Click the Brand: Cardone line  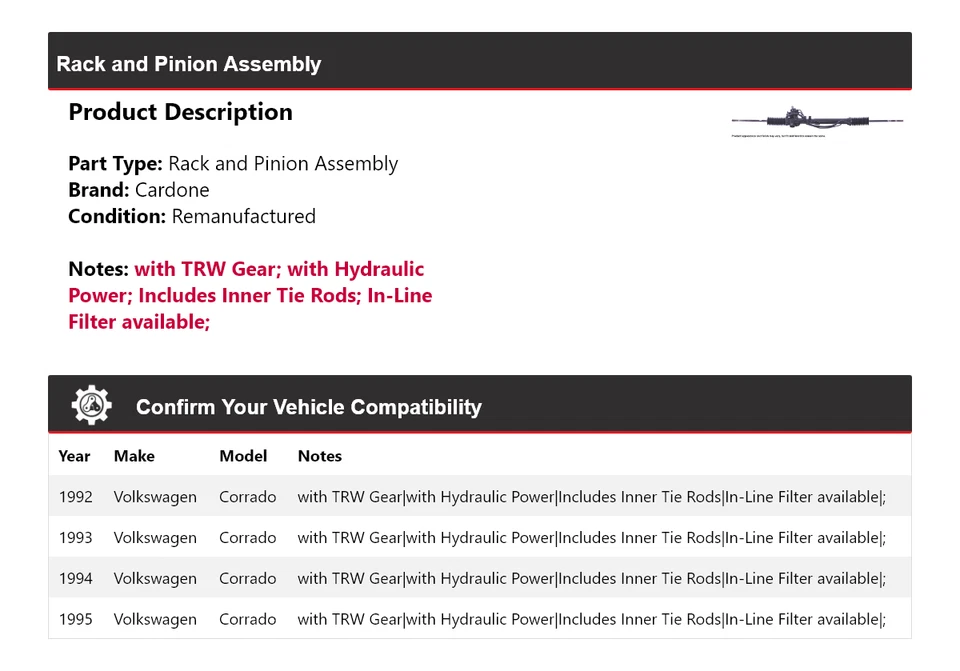pyautogui.click(x=139, y=190)
